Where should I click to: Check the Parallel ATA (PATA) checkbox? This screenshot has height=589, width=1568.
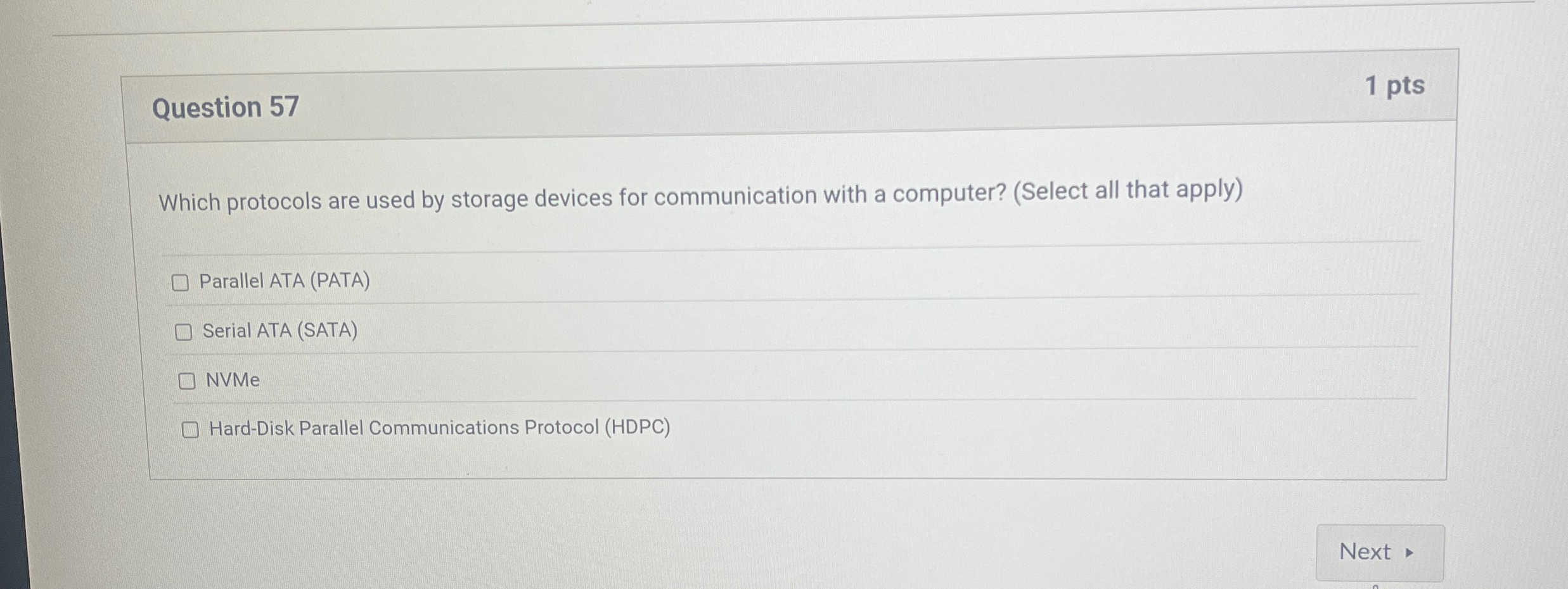[183, 281]
